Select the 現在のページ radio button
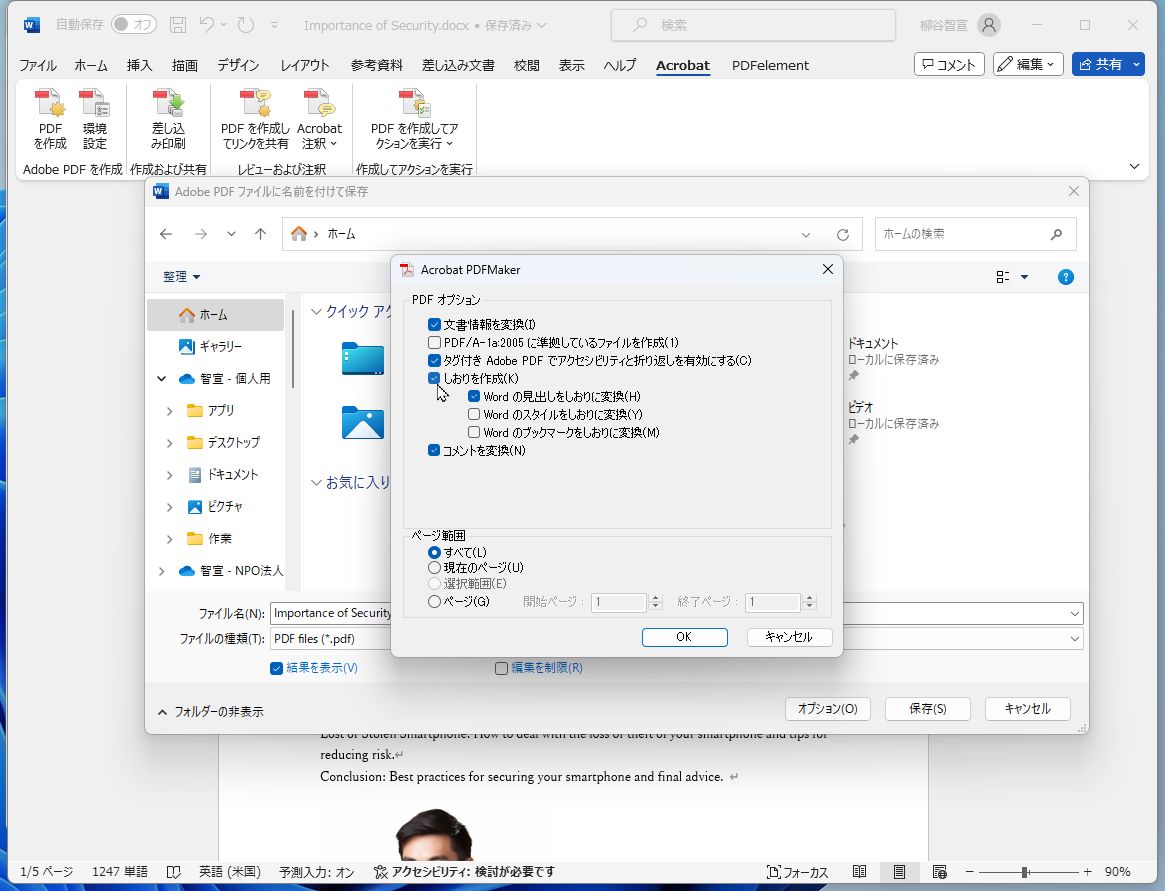 tap(434, 567)
